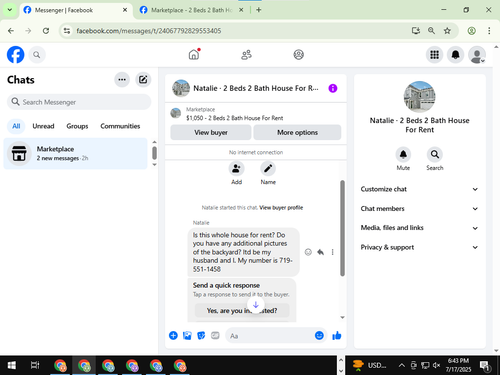Image resolution: width=500 pixels, height=375 pixels.
Task: Go to the Home feed icon
Action: 194,54
